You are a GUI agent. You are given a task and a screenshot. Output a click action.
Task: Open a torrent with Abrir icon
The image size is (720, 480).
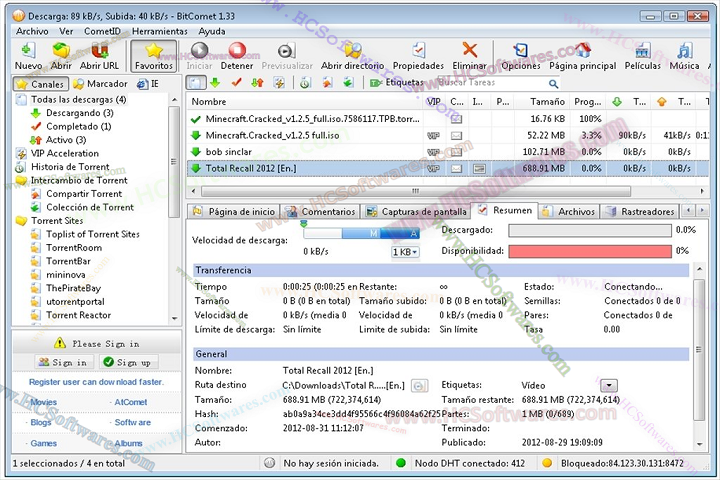point(61,56)
